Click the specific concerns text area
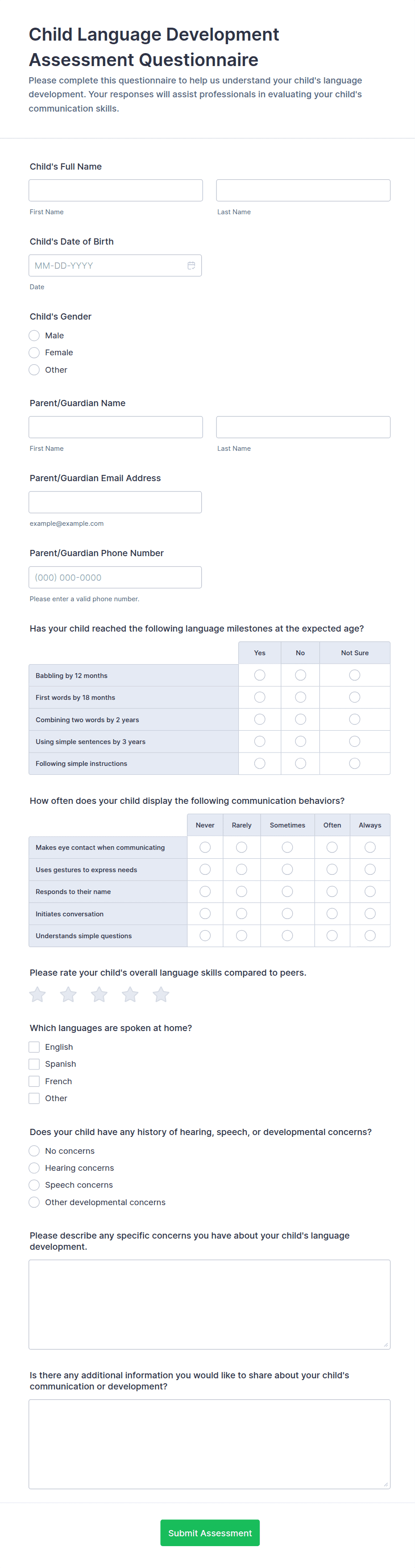 (209, 1305)
